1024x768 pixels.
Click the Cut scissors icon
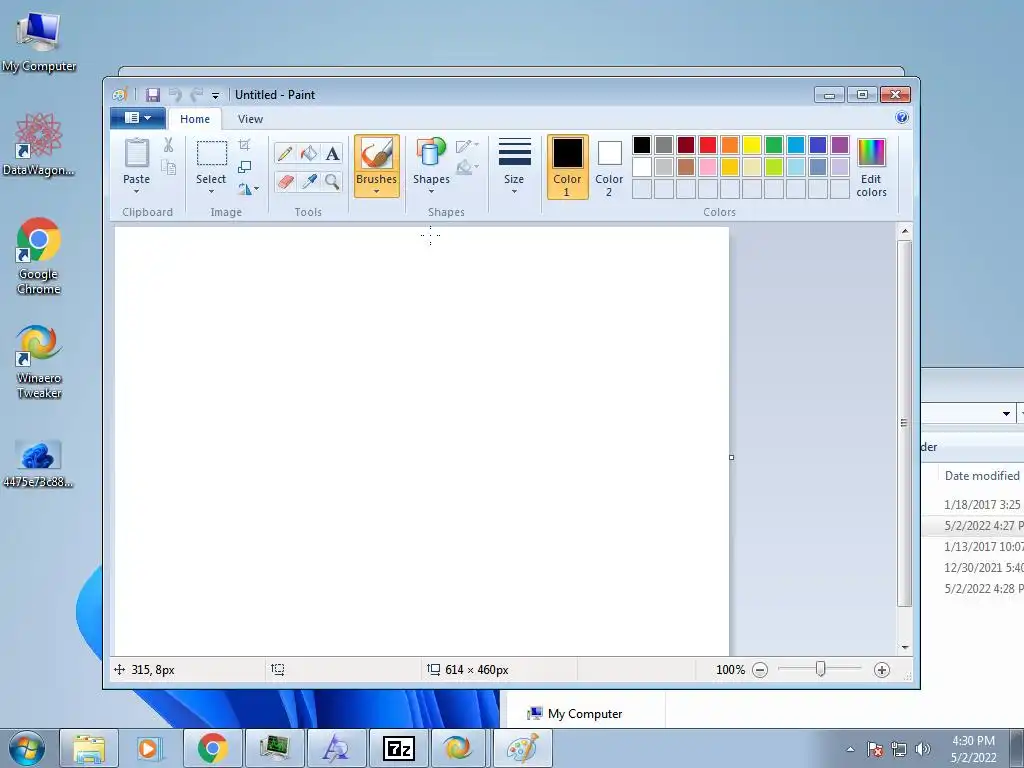click(168, 145)
